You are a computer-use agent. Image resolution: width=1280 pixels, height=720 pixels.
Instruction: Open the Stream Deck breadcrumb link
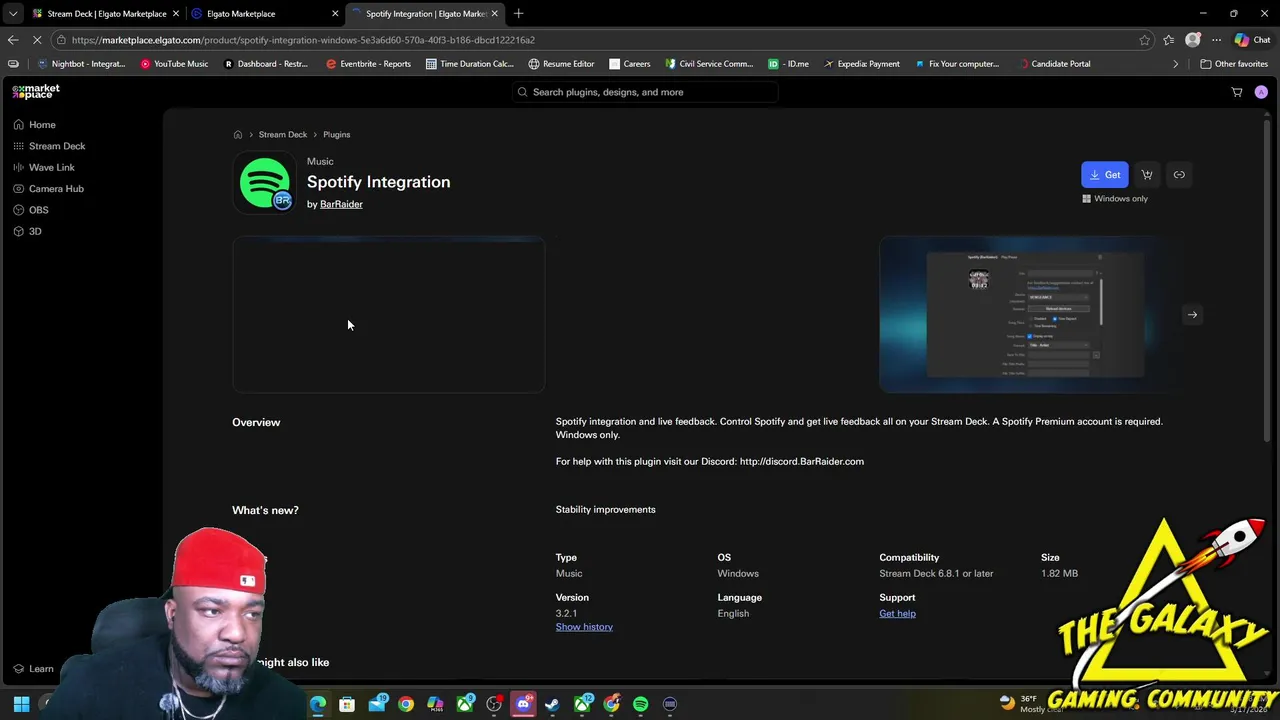[283, 135]
